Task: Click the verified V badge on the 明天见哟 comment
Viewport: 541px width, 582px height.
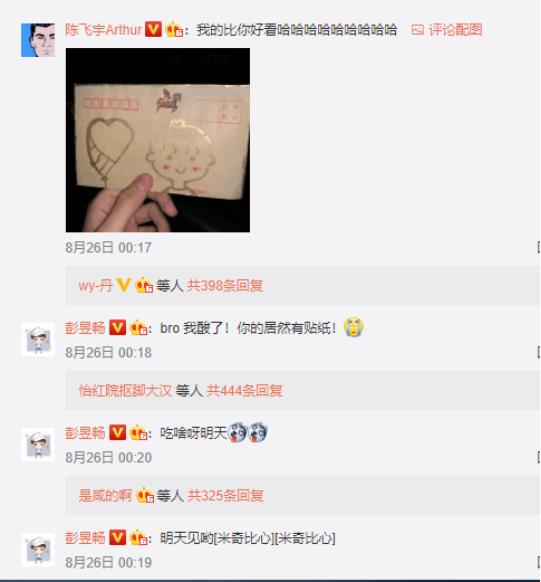Action: pos(117,537)
